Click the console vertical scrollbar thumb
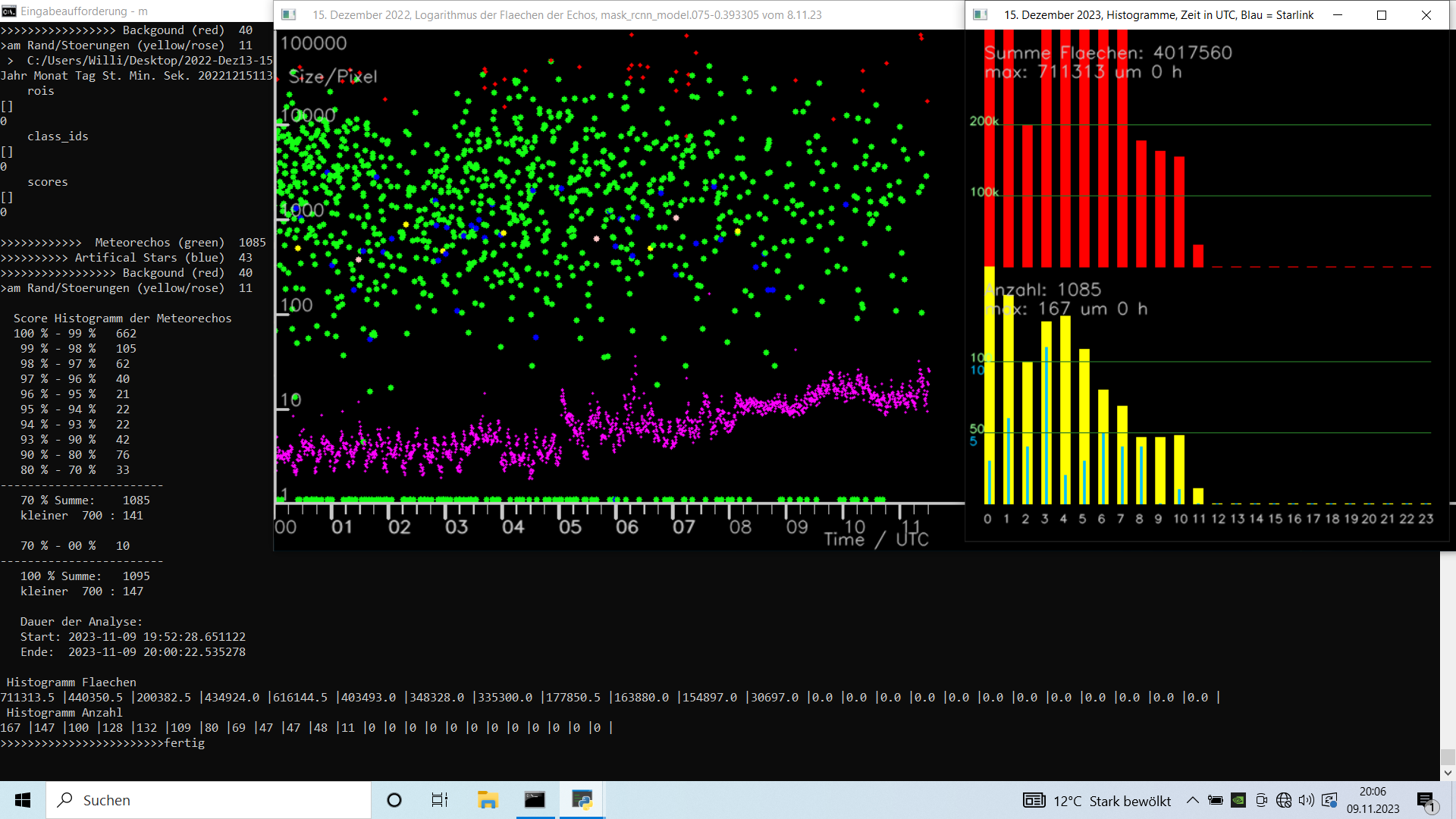Image resolution: width=1456 pixels, height=819 pixels. (1448, 757)
